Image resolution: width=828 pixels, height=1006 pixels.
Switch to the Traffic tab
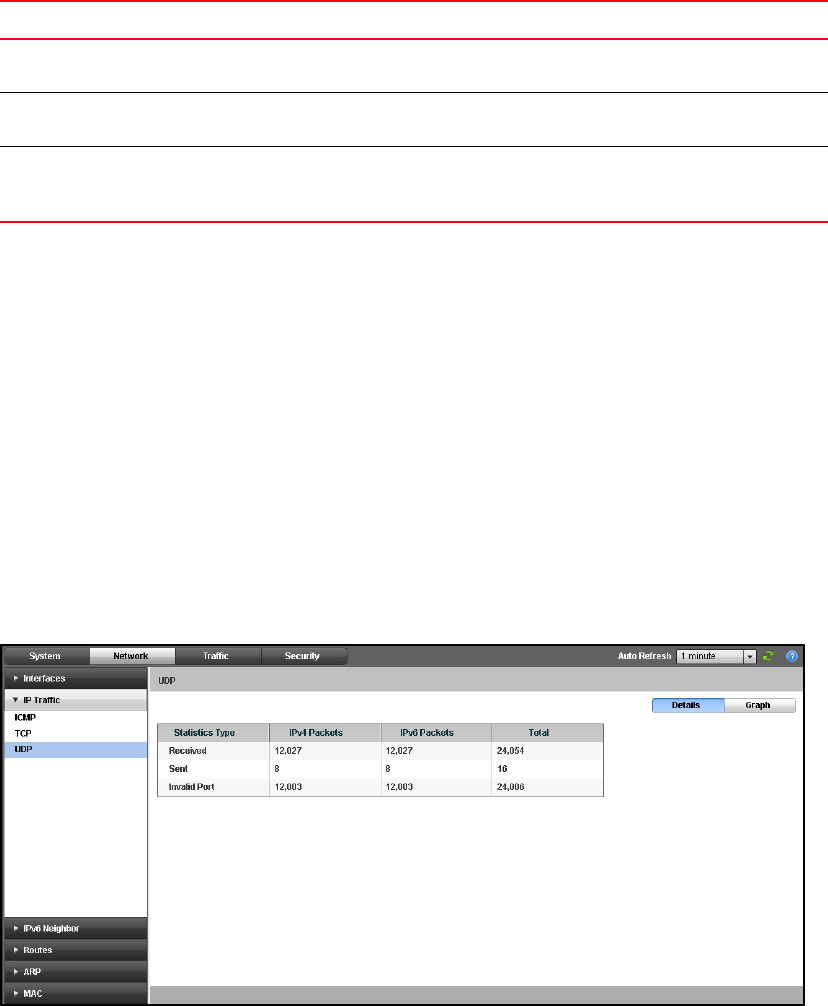(x=216, y=656)
